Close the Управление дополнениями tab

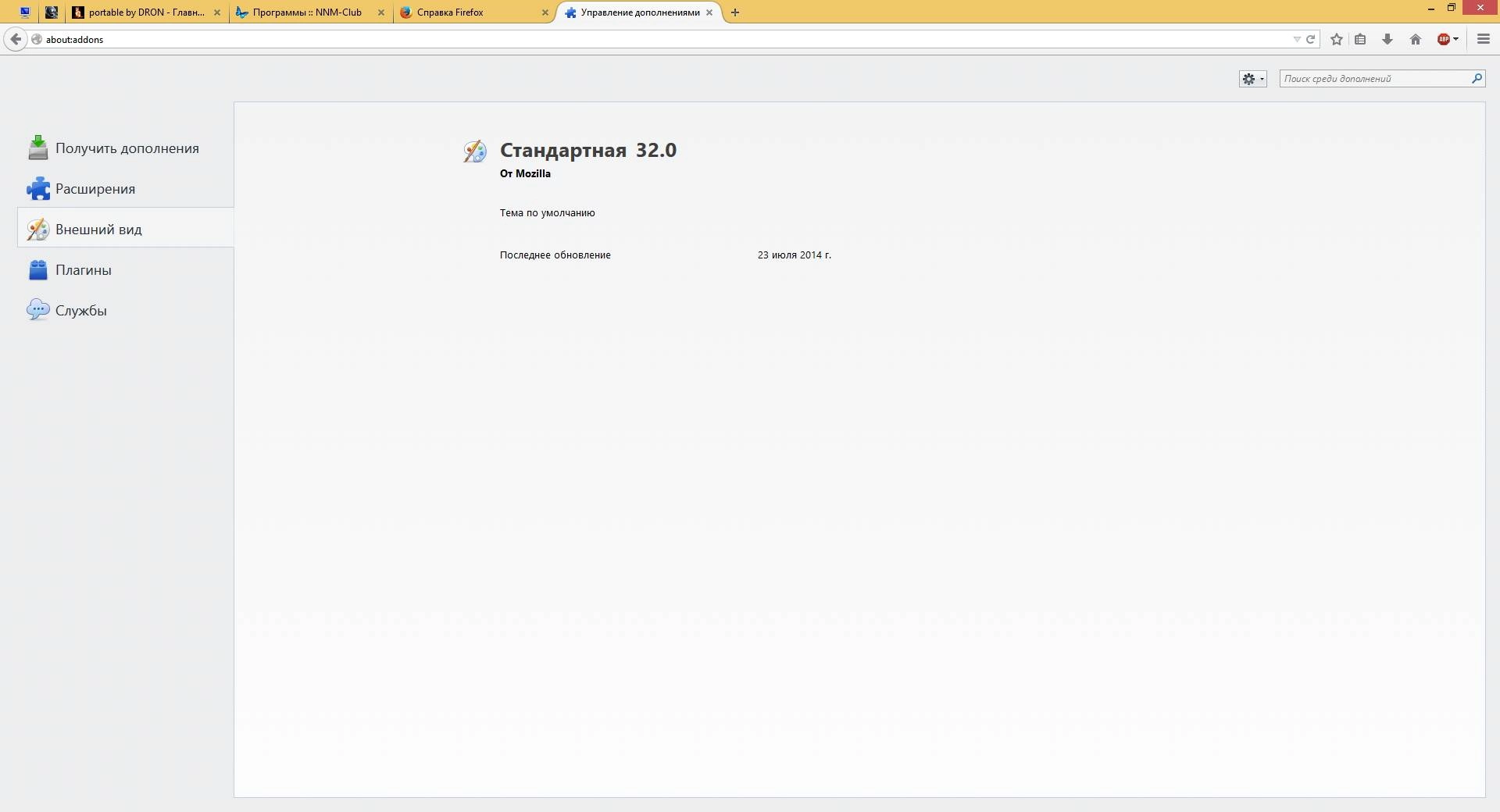(x=709, y=12)
